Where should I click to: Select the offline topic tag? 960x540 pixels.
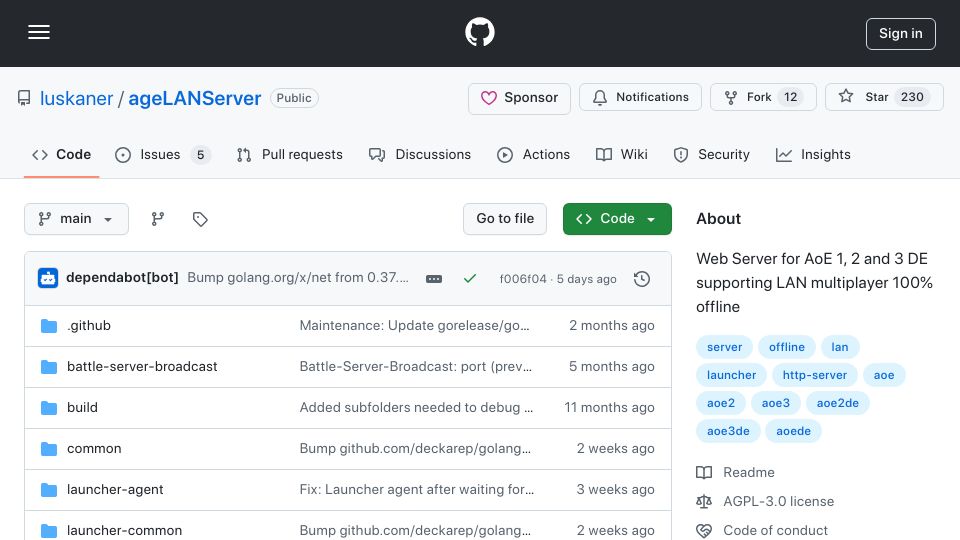tap(787, 347)
